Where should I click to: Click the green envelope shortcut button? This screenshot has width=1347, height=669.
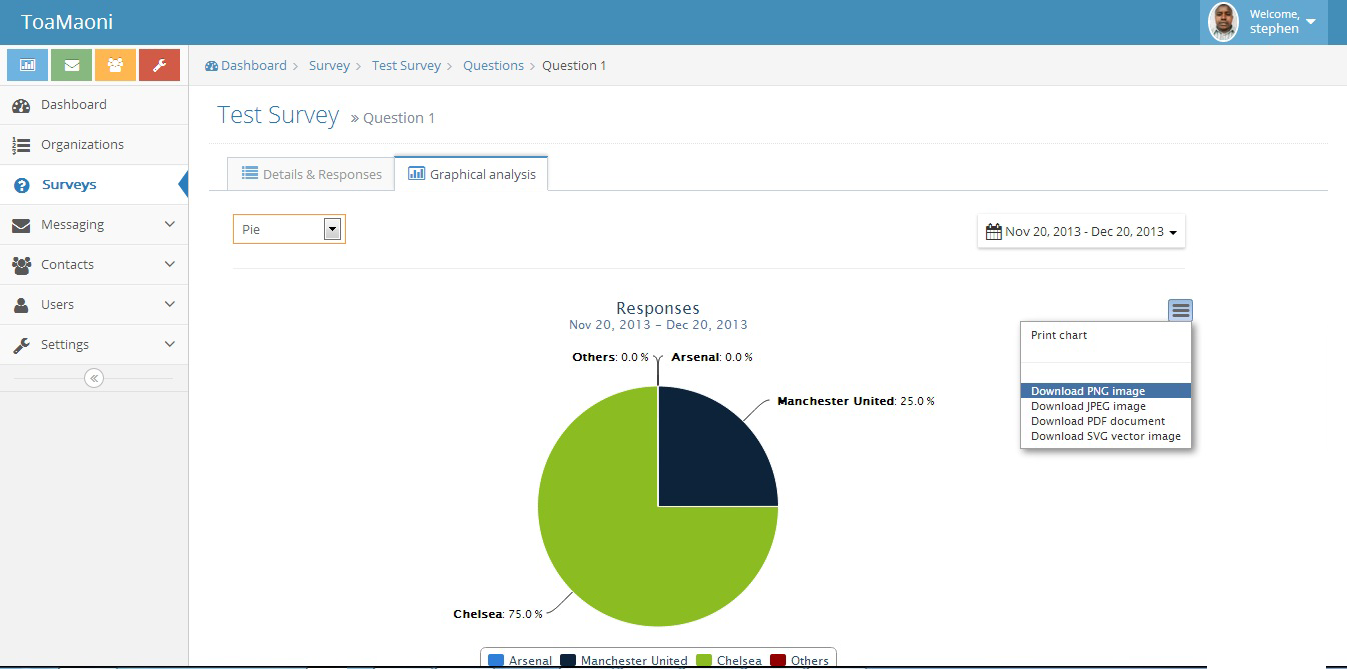[71, 65]
